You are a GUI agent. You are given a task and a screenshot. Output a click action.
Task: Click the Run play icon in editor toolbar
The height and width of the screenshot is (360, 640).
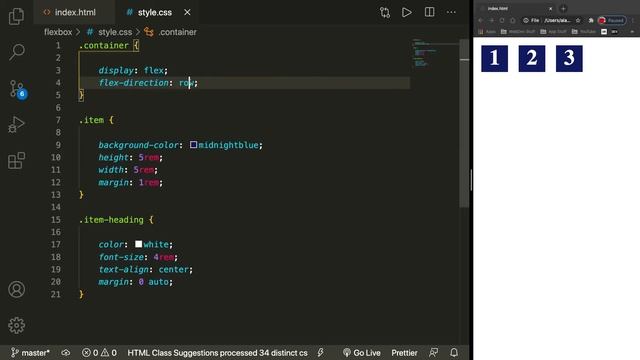407,12
